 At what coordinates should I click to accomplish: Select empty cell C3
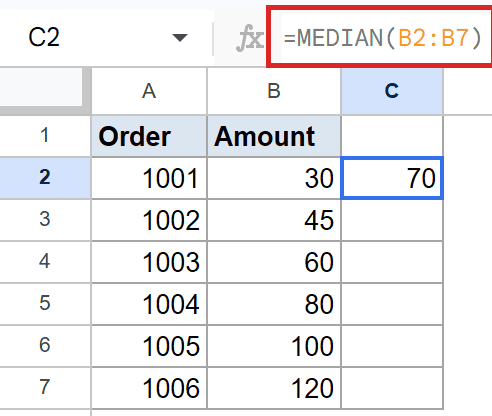392,220
